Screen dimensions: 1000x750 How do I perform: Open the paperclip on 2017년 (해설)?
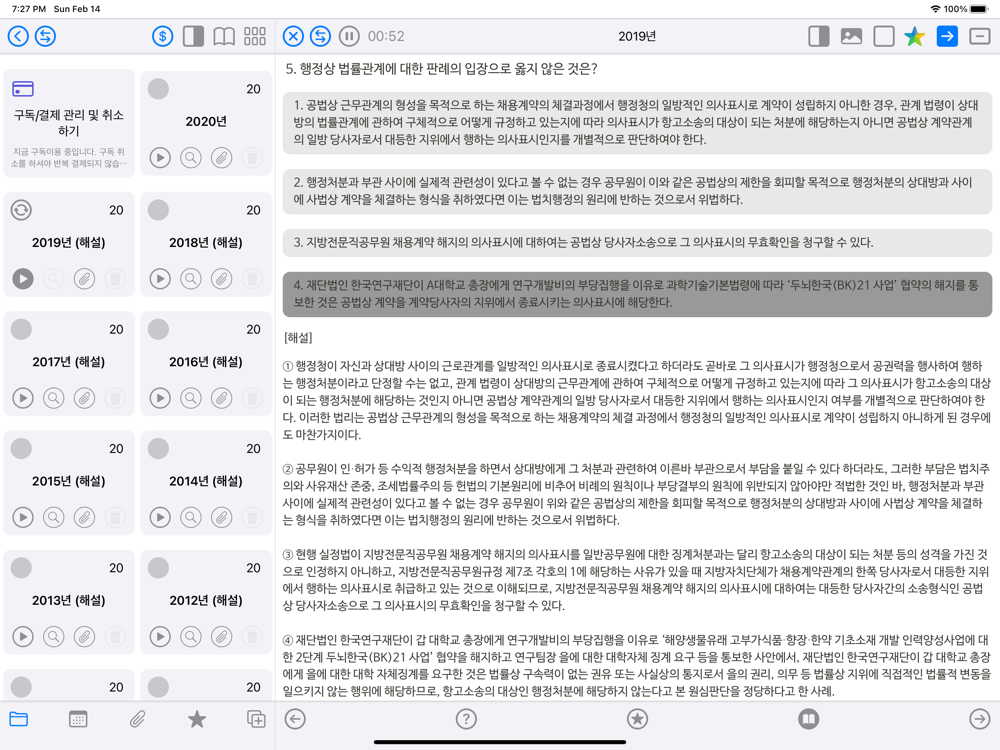(x=84, y=398)
